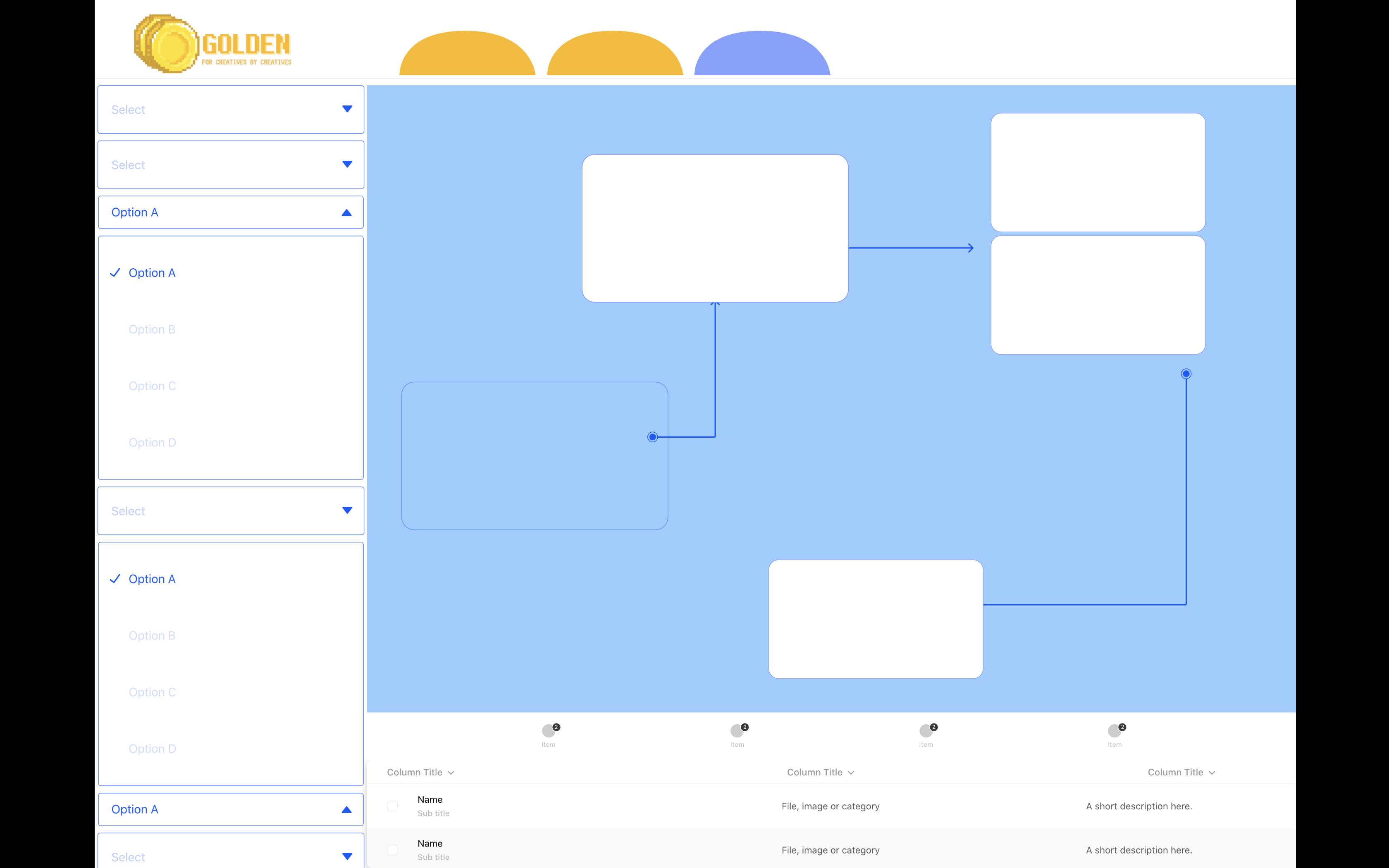The image size is (1389, 868).
Task: Check the first Name row checkbox
Action: pyautogui.click(x=392, y=806)
